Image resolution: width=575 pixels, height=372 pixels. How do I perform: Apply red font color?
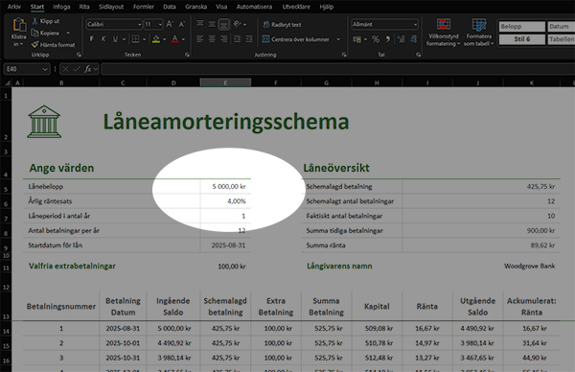175,39
